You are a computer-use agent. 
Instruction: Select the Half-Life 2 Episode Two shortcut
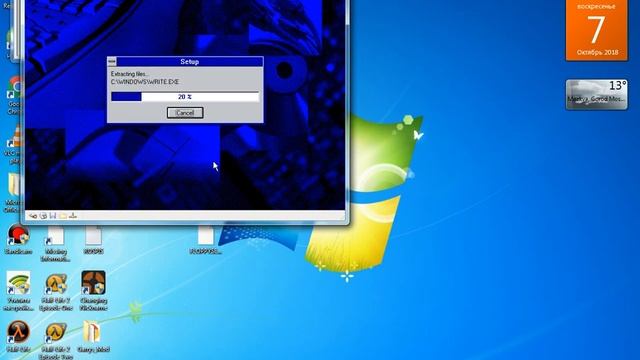point(56,340)
